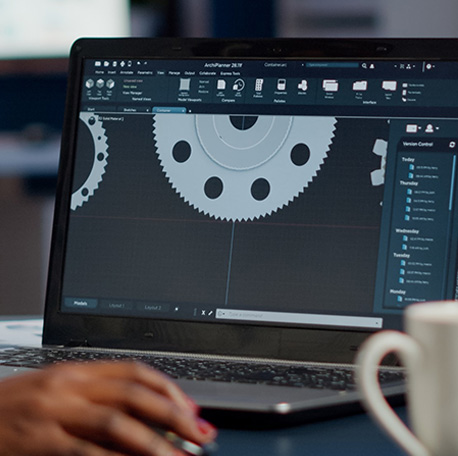
Task: Open the Tool Palettes grid icon
Action: tap(259, 85)
